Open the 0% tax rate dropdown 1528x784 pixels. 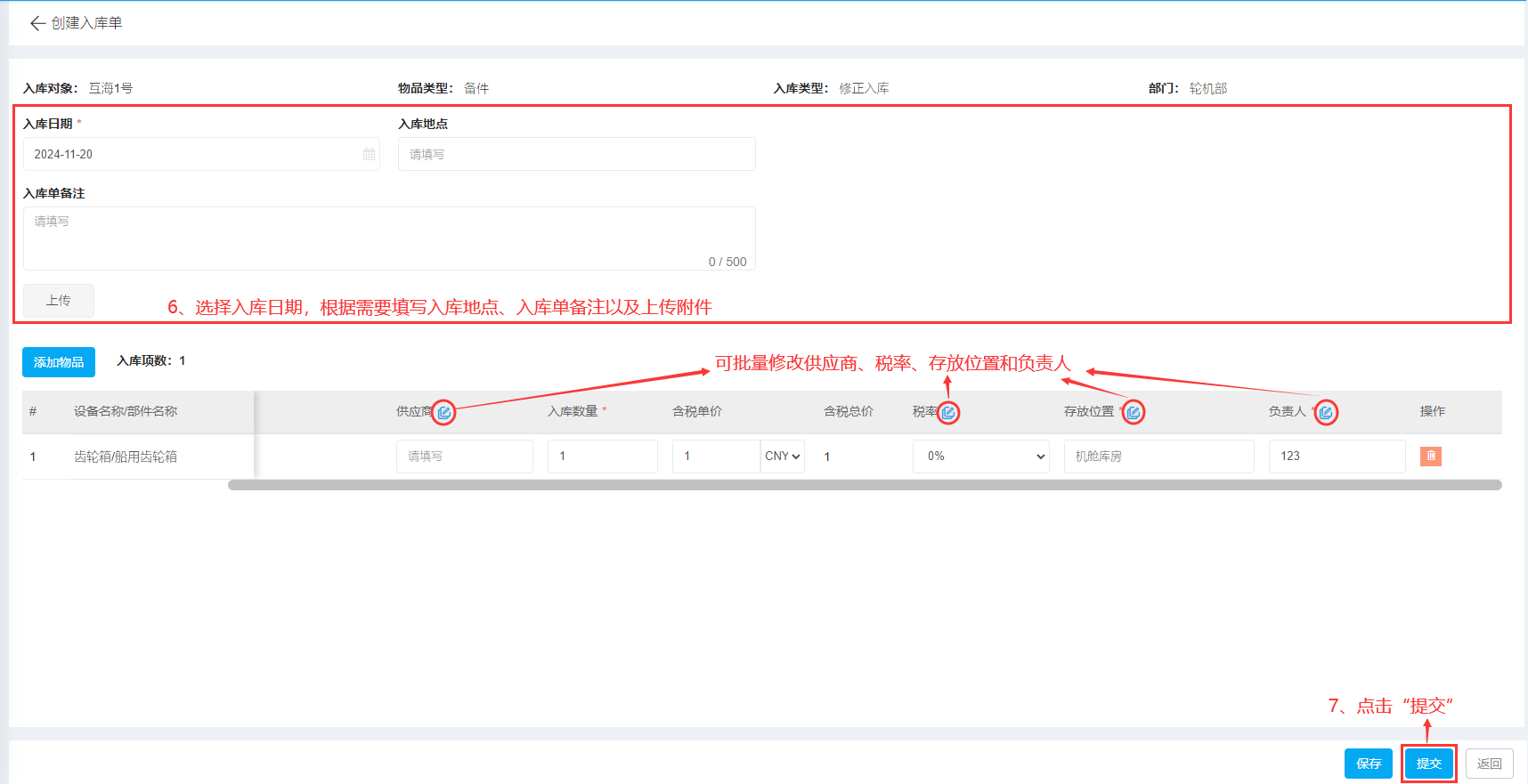981,457
